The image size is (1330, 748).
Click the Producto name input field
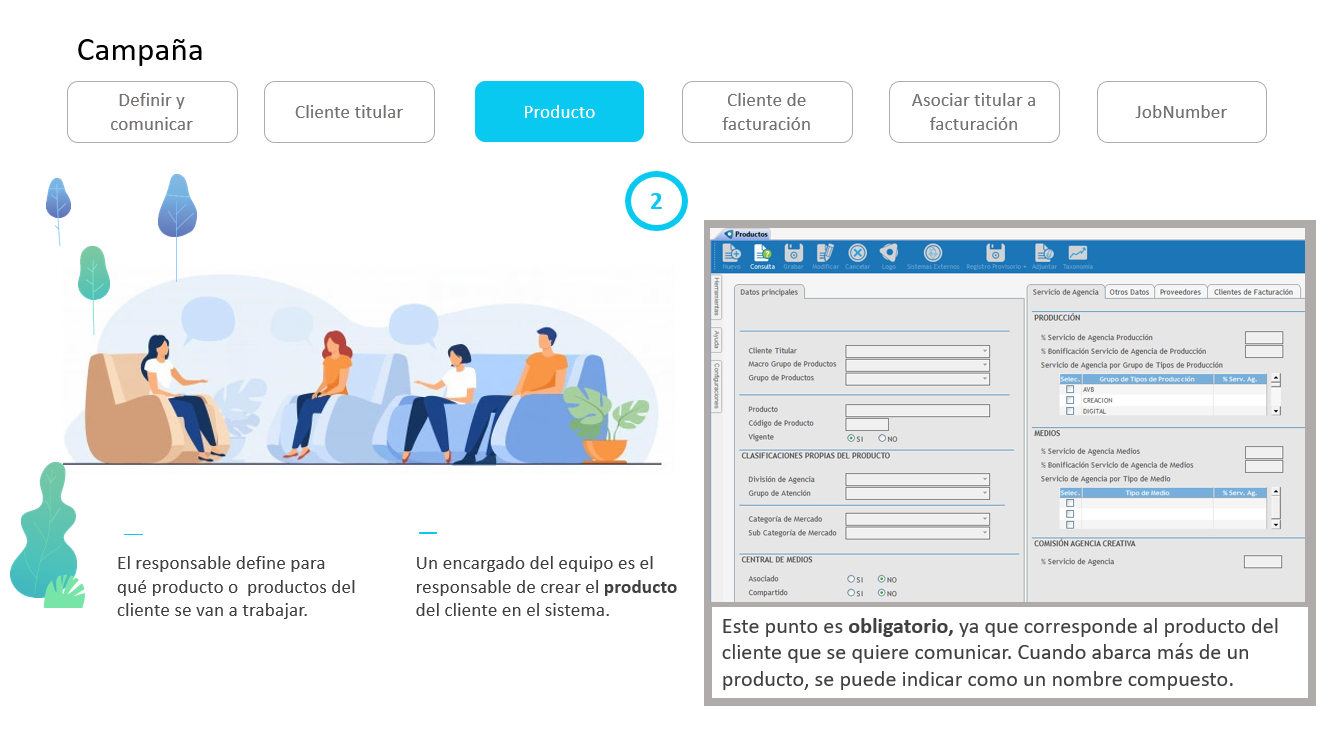917,410
